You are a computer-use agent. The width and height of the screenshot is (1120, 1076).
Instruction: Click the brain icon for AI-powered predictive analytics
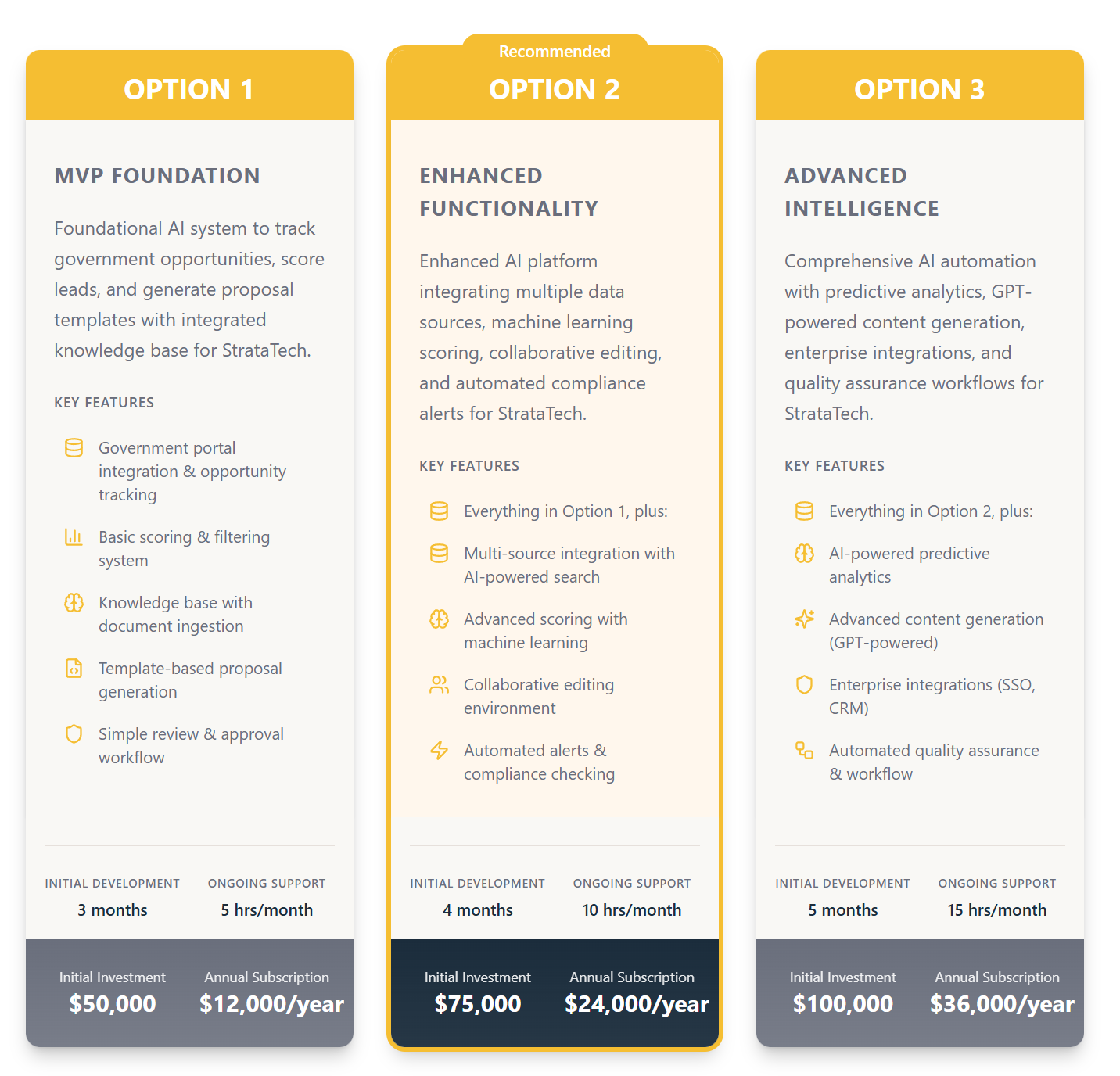(804, 553)
